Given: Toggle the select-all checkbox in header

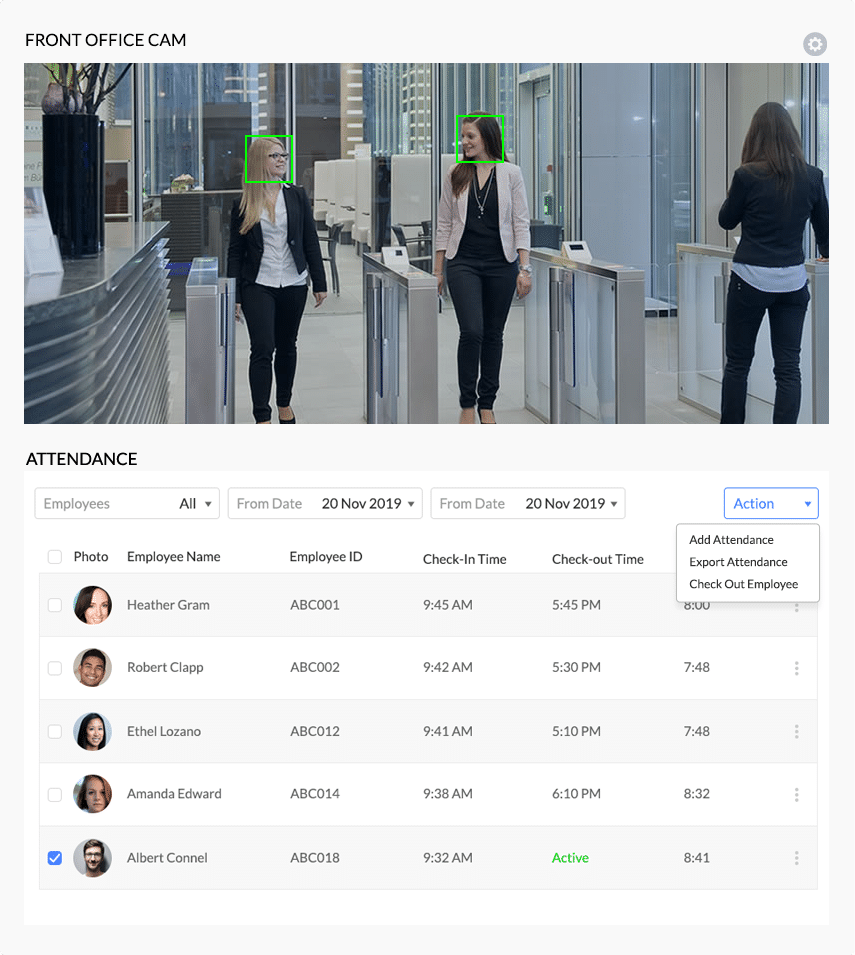Looking at the screenshot, I should (55, 557).
